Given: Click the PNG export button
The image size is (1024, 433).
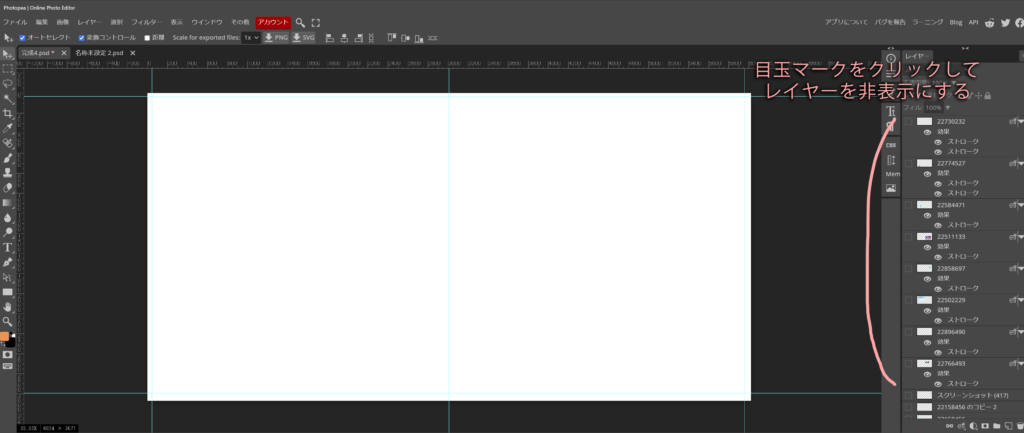Looking at the screenshot, I should 275,37.
